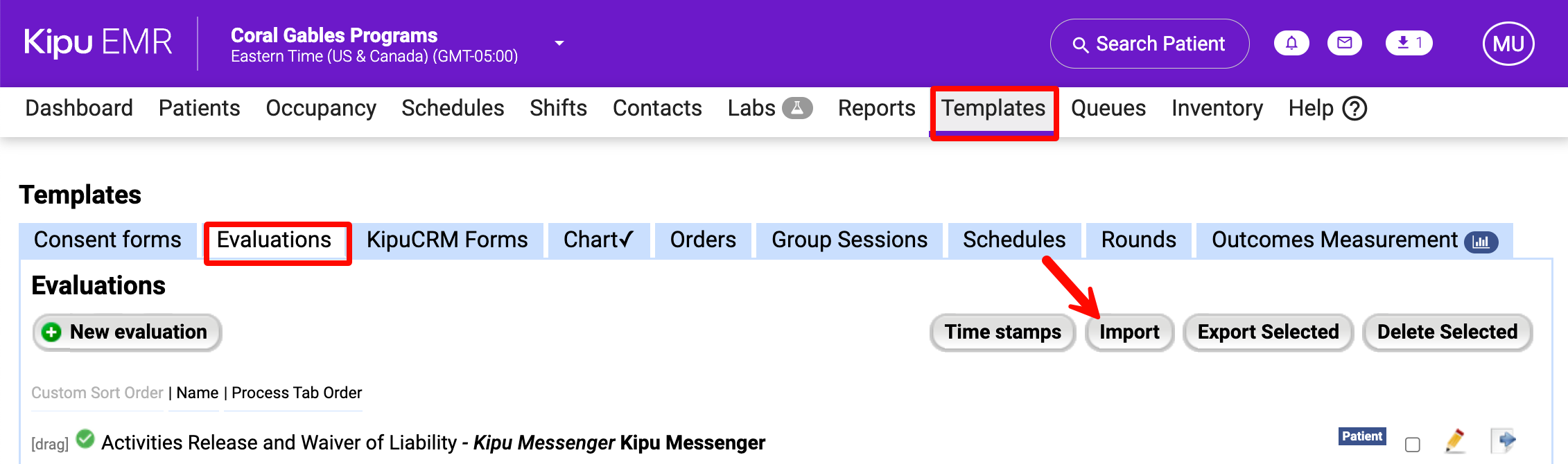1568x464 pixels.
Task: Go to the Reports menu
Action: [x=876, y=108]
